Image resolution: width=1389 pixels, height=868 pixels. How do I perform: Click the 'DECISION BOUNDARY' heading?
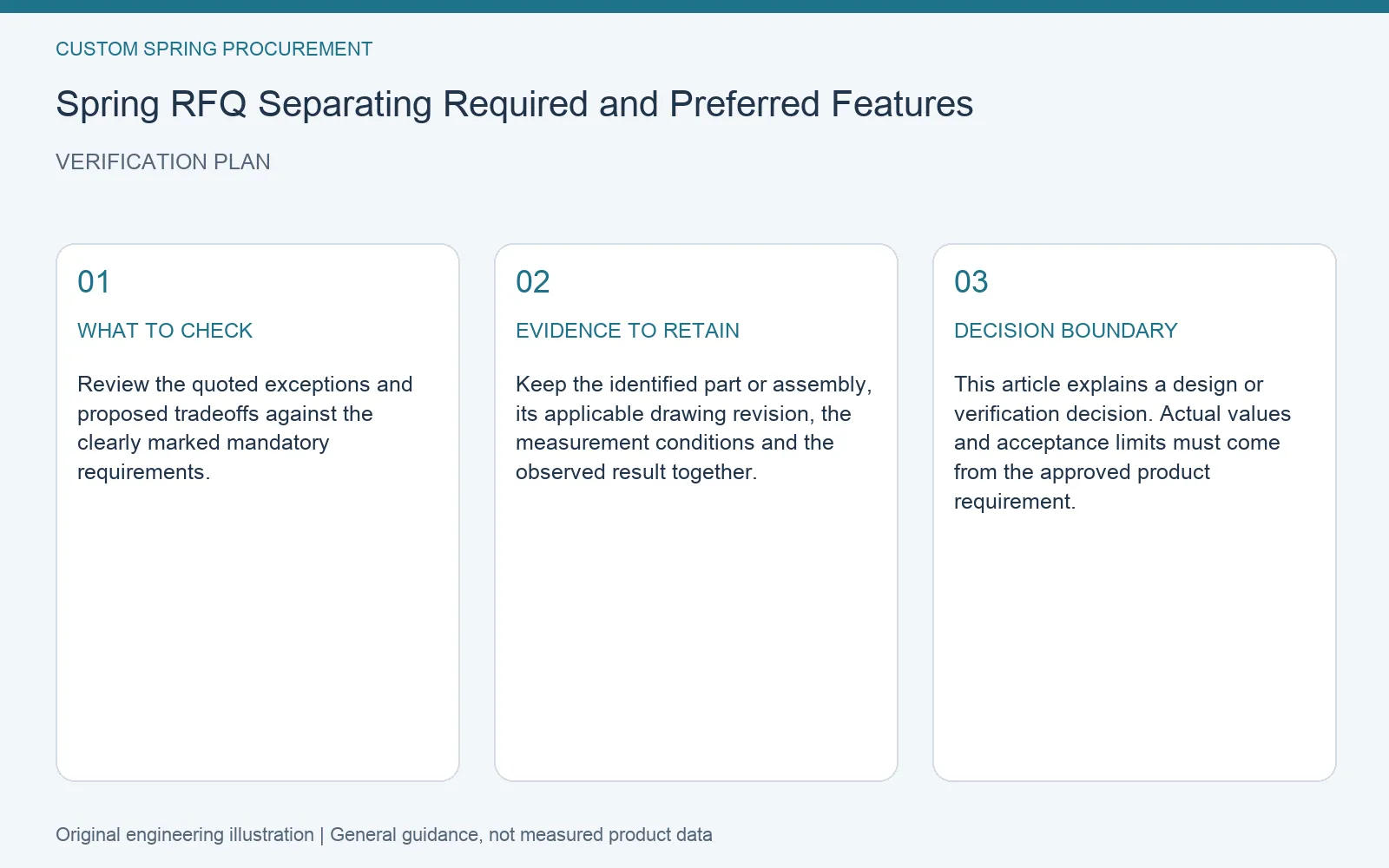tap(1066, 331)
